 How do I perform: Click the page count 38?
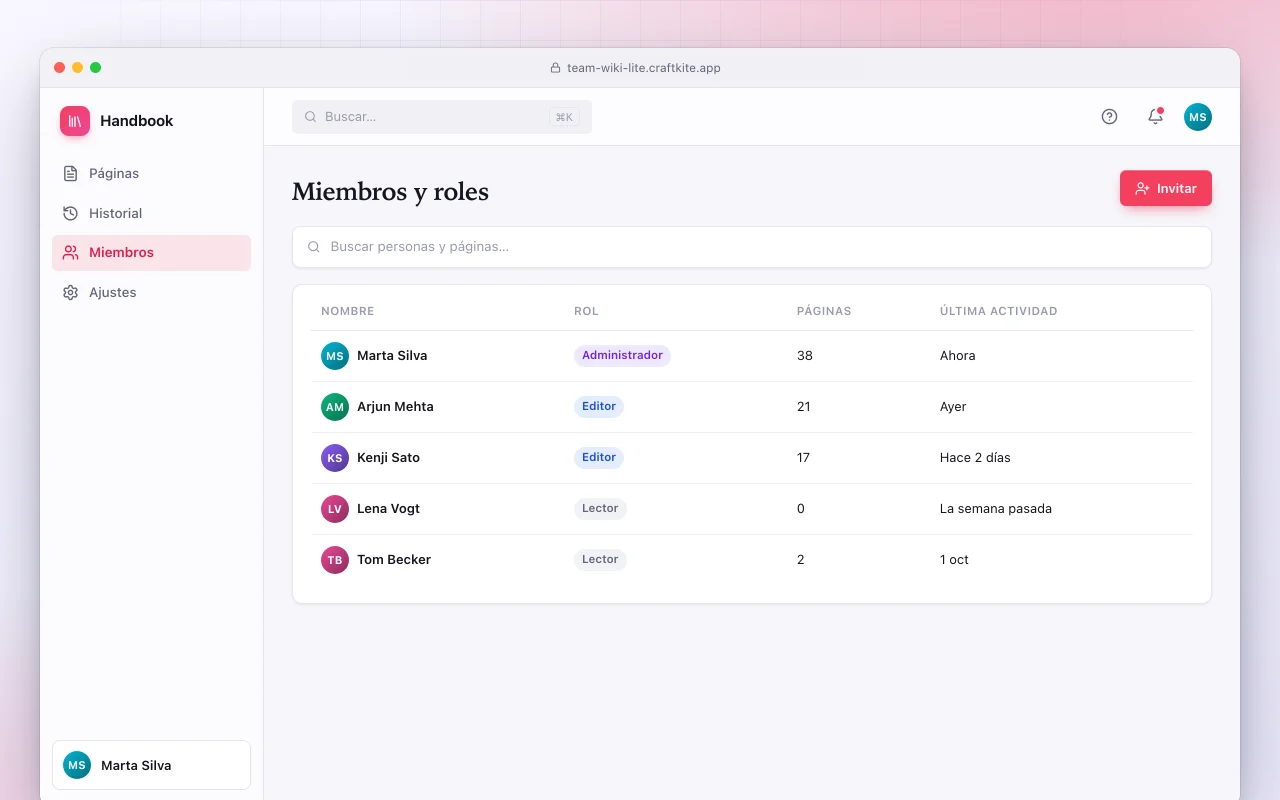805,356
